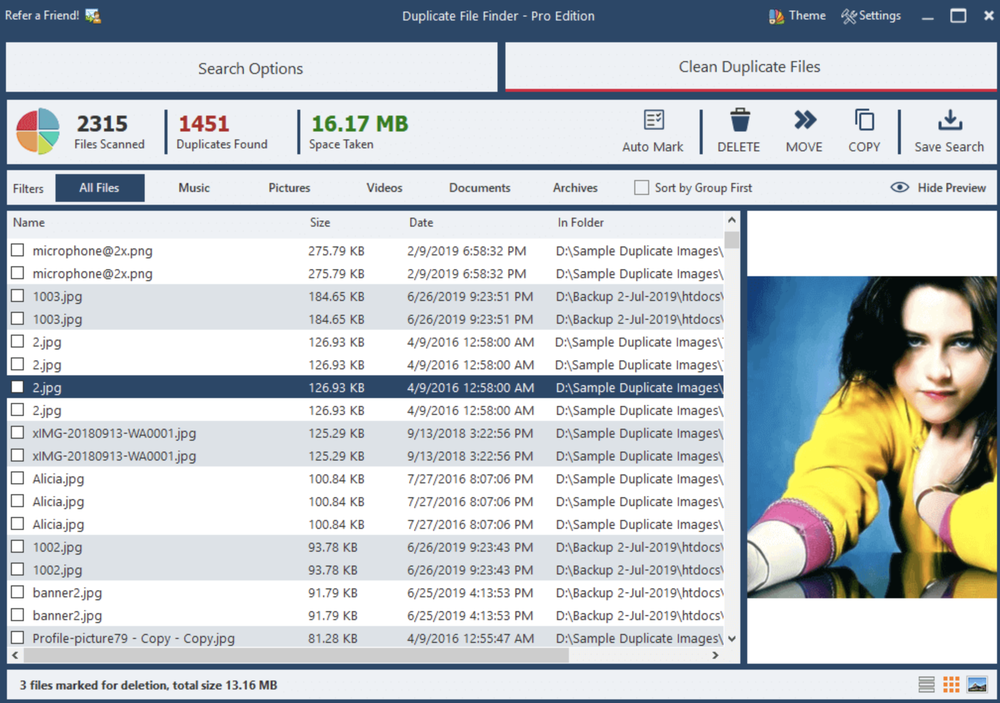Filter results to show only Music
1000x703 pixels.
(x=193, y=187)
